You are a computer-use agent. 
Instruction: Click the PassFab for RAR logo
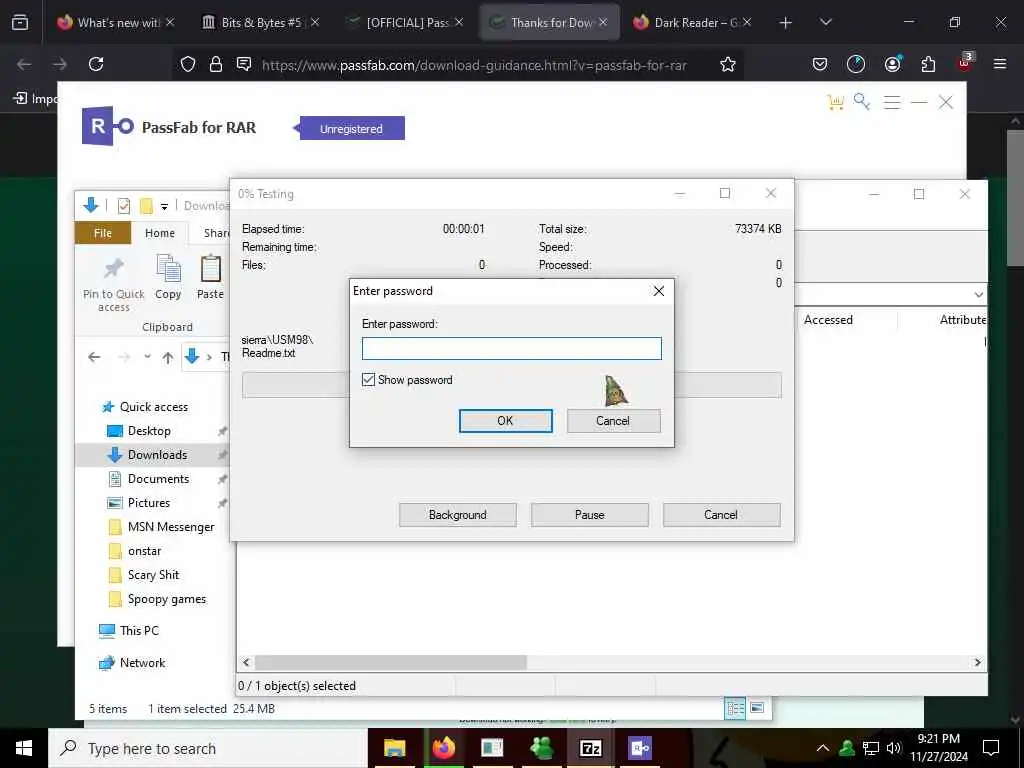[107, 126]
